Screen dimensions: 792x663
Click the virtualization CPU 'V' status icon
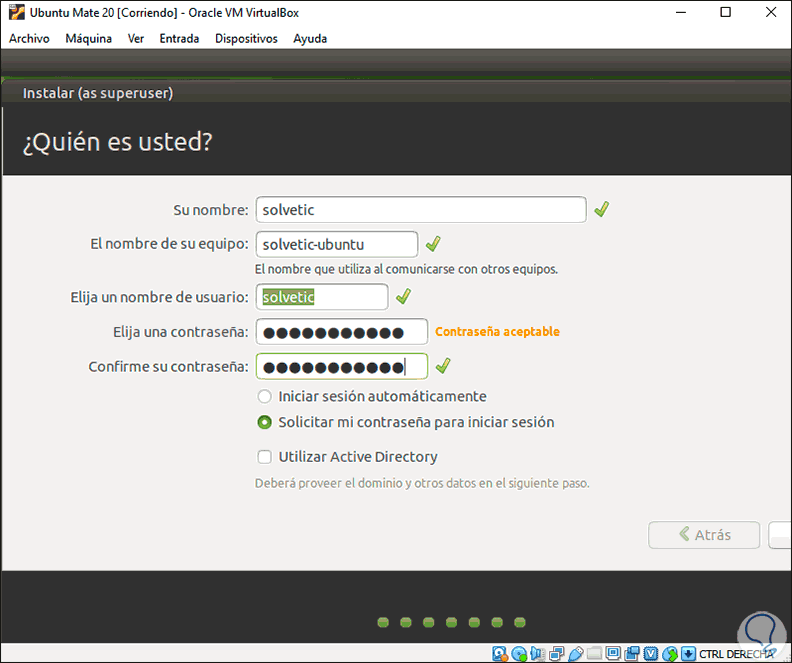651,654
